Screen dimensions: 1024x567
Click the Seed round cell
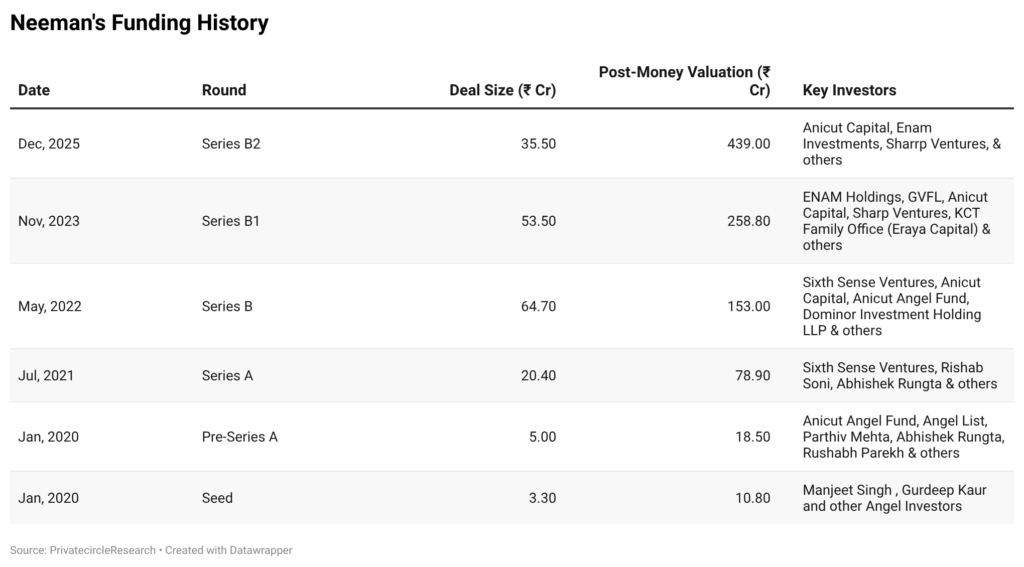pos(217,498)
